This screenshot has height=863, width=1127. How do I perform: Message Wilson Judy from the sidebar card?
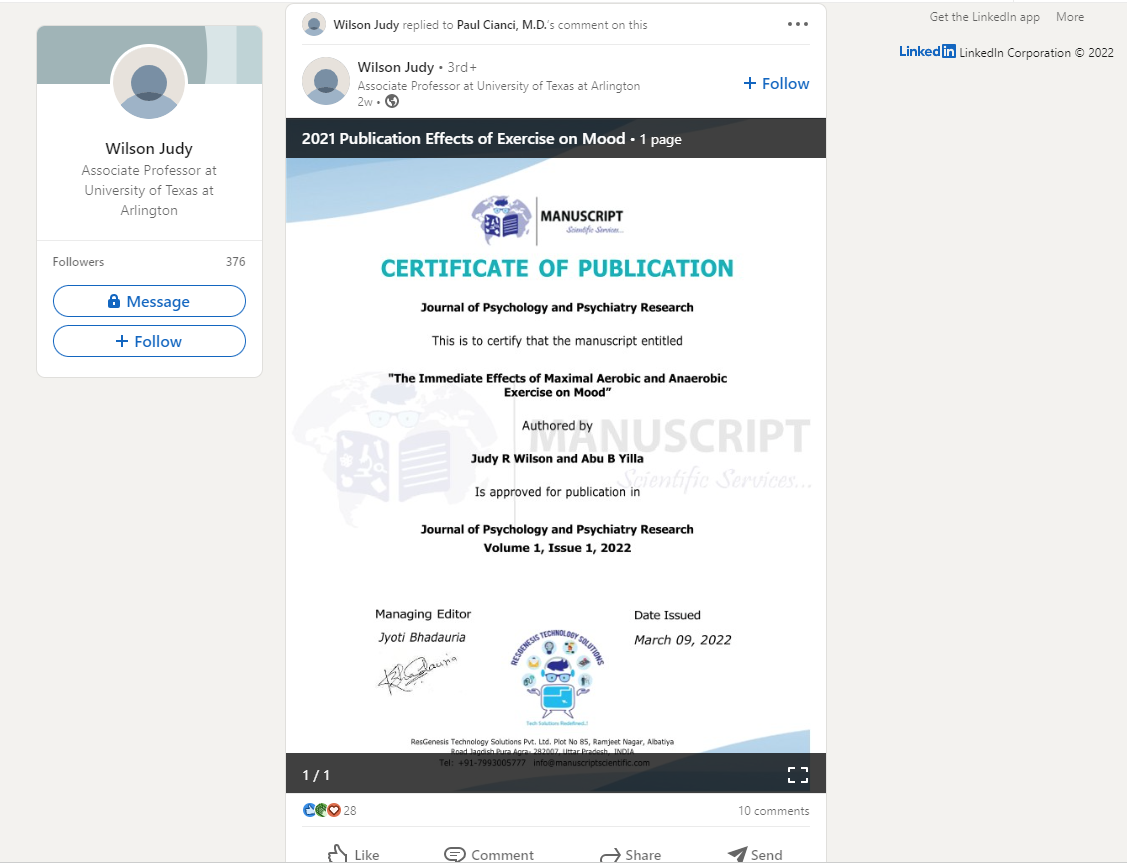150,301
